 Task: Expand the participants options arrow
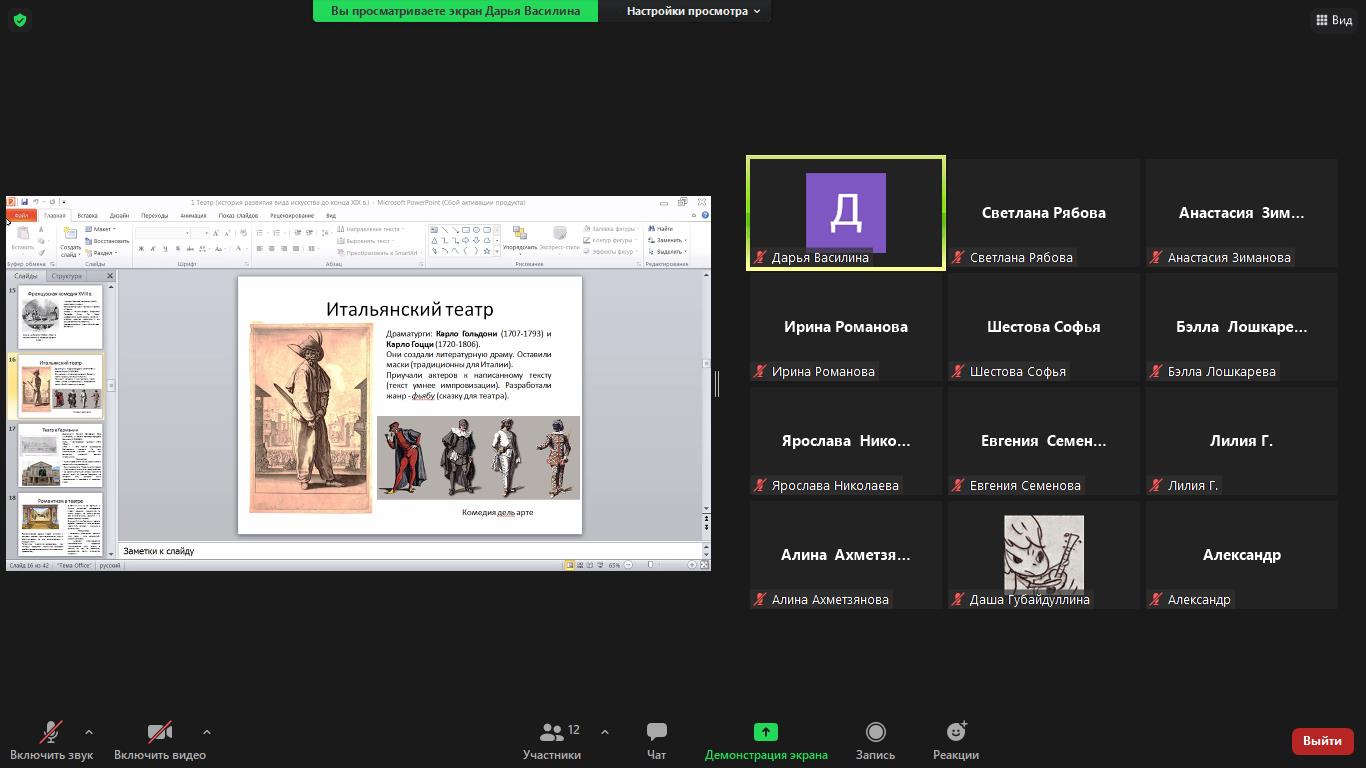pos(605,732)
